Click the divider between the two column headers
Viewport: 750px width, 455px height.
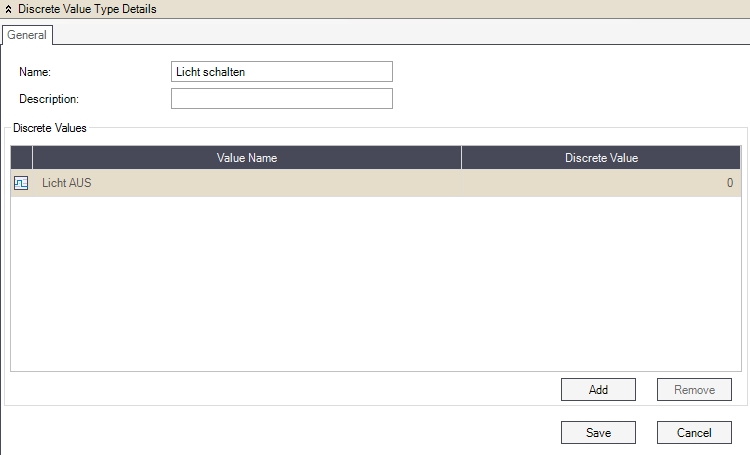coord(461,158)
